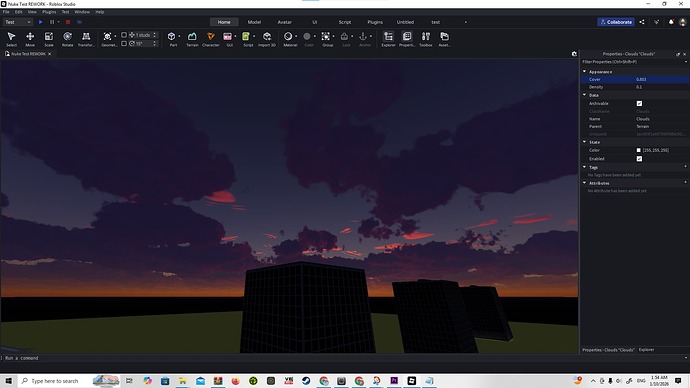Switch to the Explorer tab at panel bottom
Viewport: 690px width, 388px height.
pos(646,350)
